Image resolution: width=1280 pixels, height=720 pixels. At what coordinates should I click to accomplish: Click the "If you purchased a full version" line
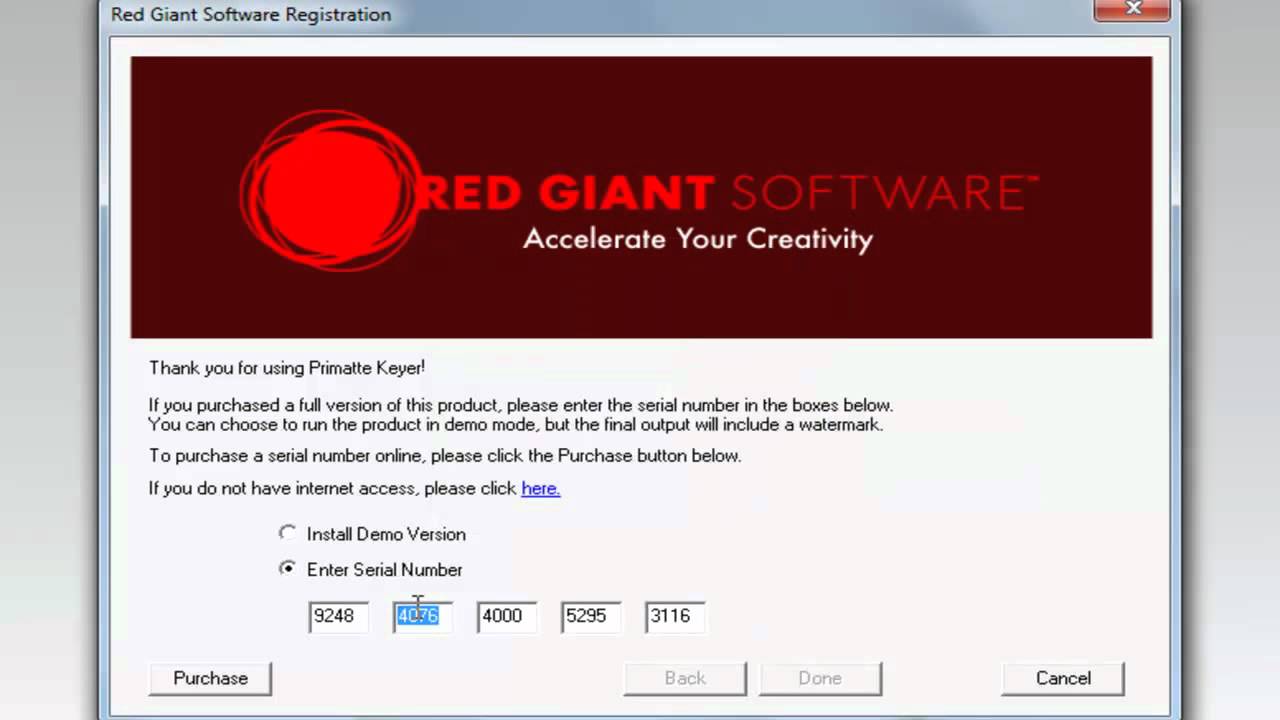(x=521, y=405)
